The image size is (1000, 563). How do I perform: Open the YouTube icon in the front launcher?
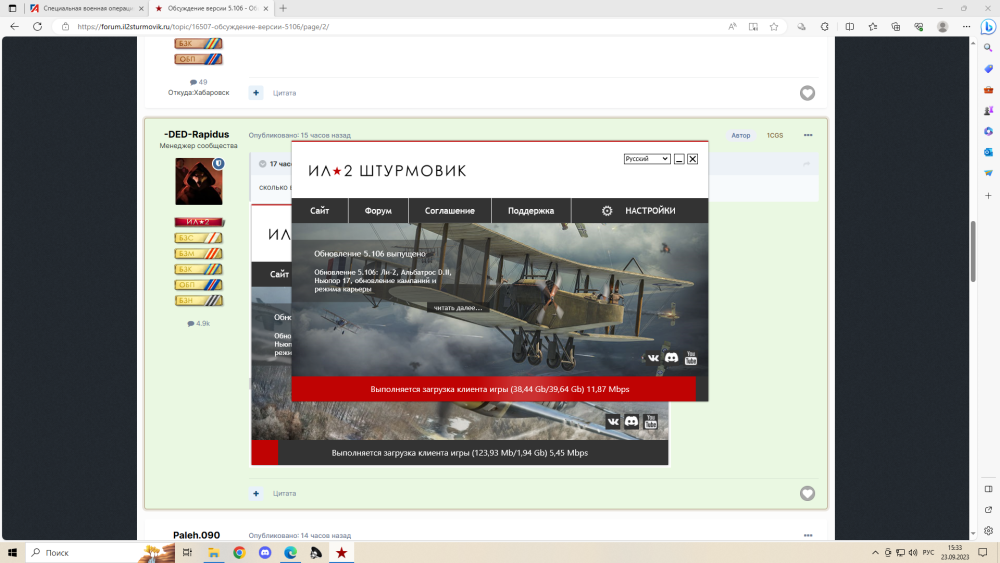(690, 358)
